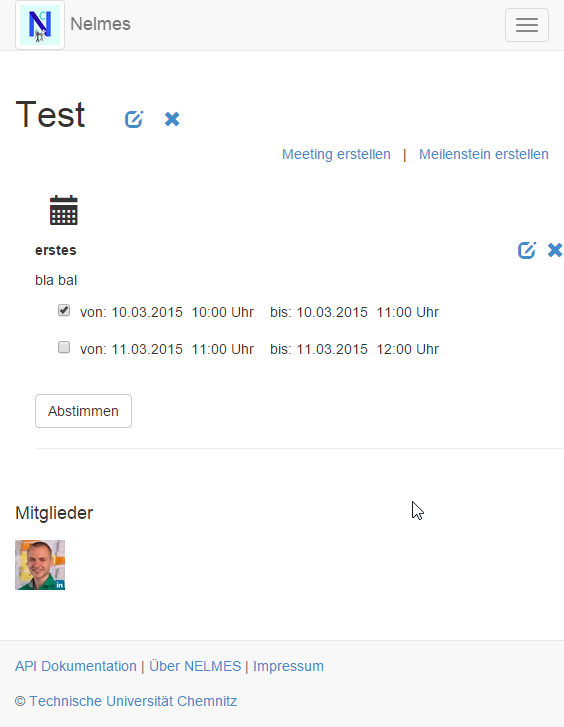Edit the erstes meeting via pencil icon

coord(527,250)
